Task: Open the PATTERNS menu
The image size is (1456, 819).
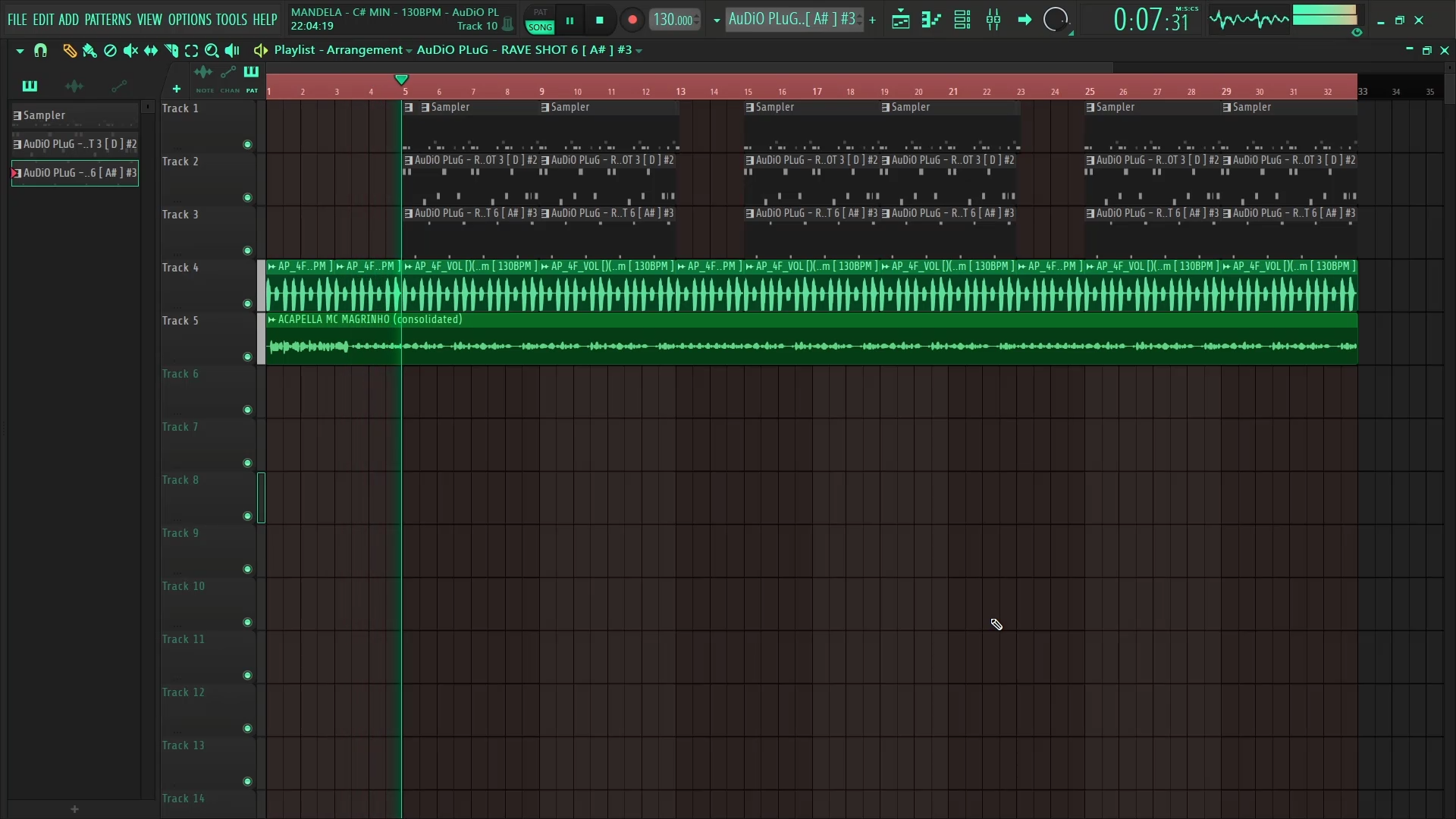Action: pos(108,19)
